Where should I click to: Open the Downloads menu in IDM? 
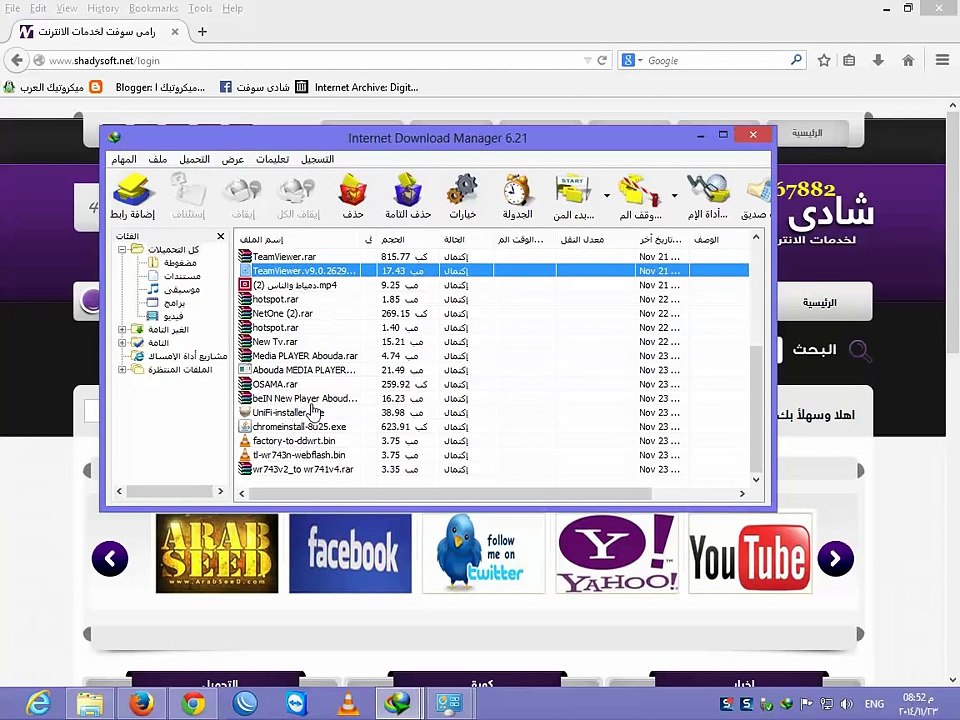194,159
